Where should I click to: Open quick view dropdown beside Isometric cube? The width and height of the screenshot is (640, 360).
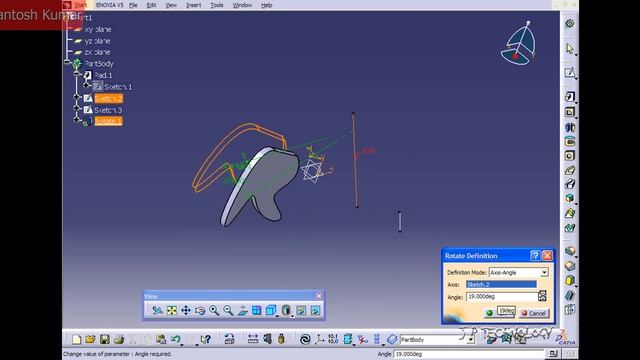pos(277,316)
